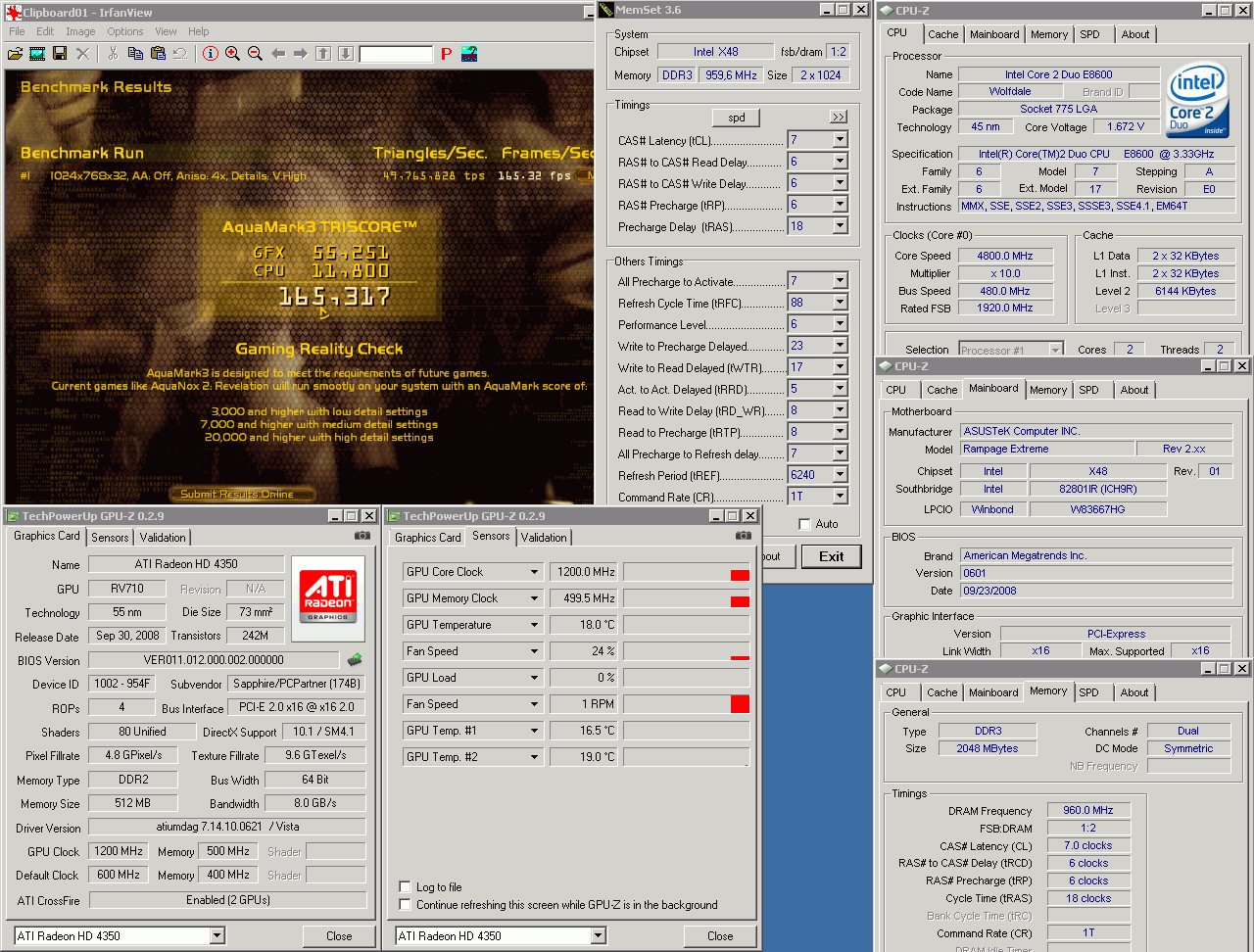This screenshot has height=952, width=1254.
Task: Open the File menu in IrfanView
Action: pos(17,31)
